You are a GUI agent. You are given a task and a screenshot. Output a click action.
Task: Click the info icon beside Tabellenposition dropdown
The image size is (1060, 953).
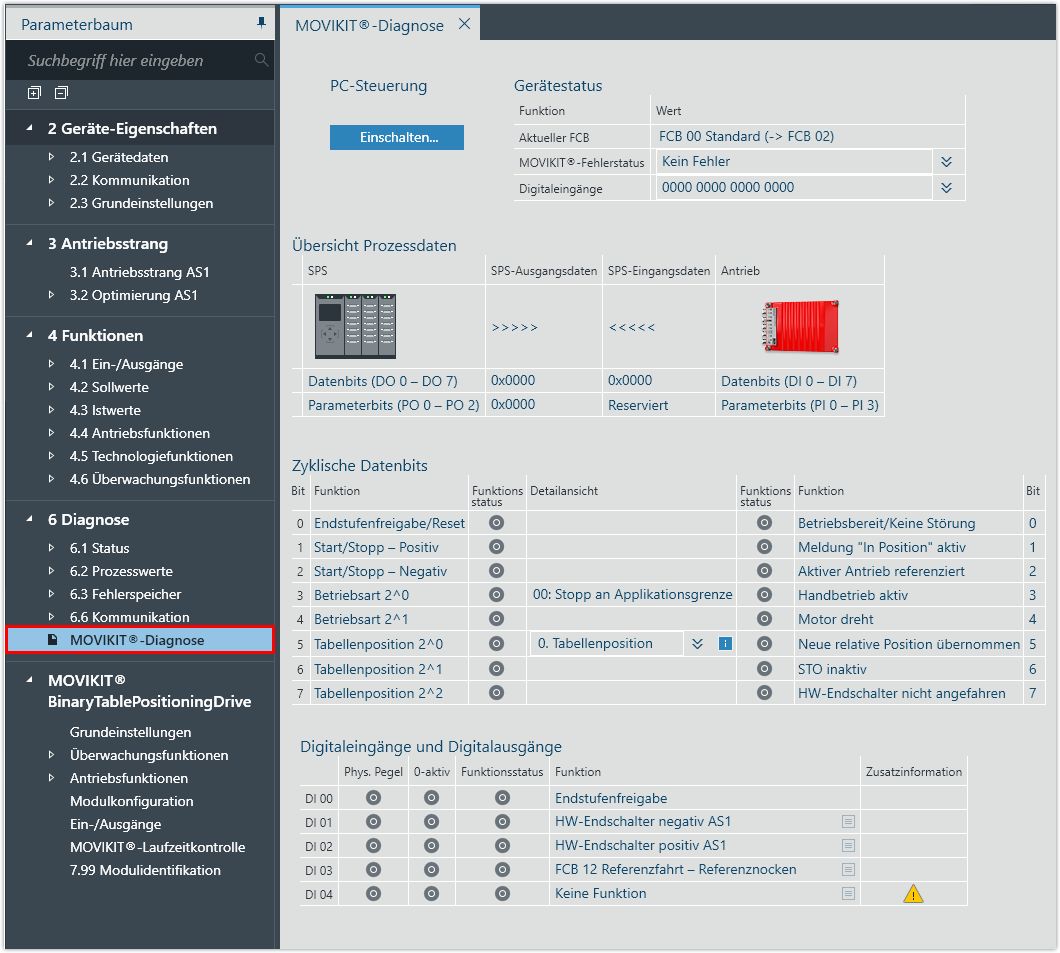tap(725, 644)
